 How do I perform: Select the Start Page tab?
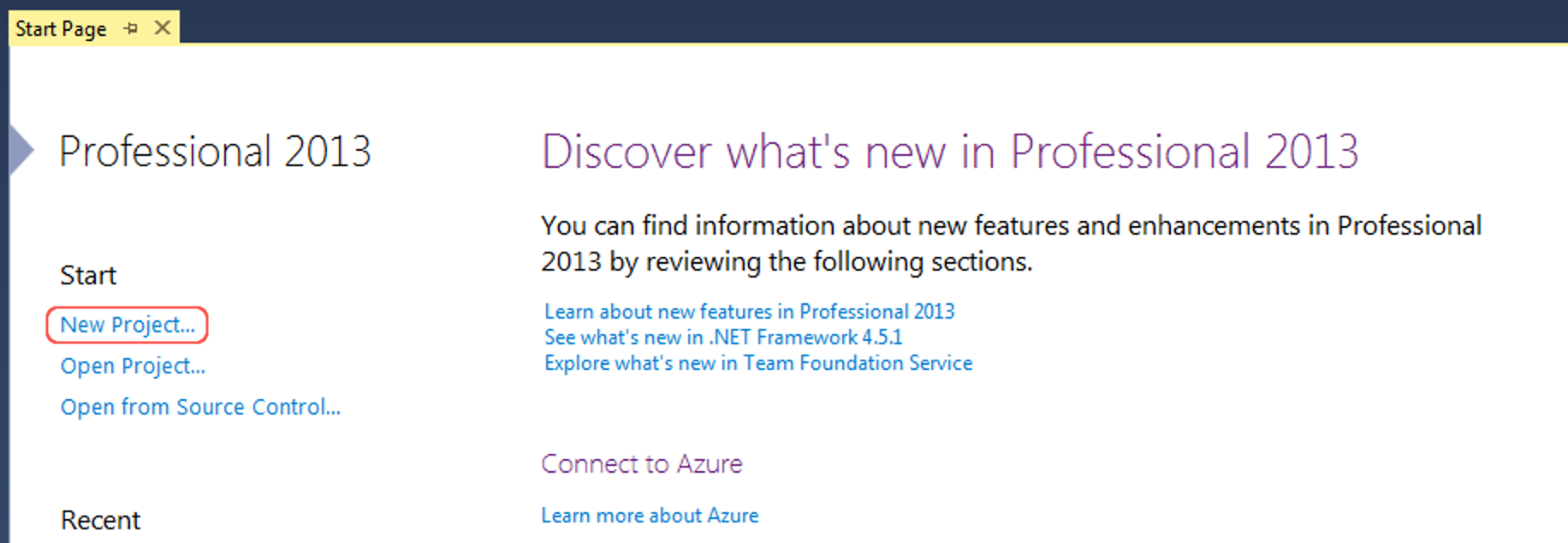click(61, 29)
